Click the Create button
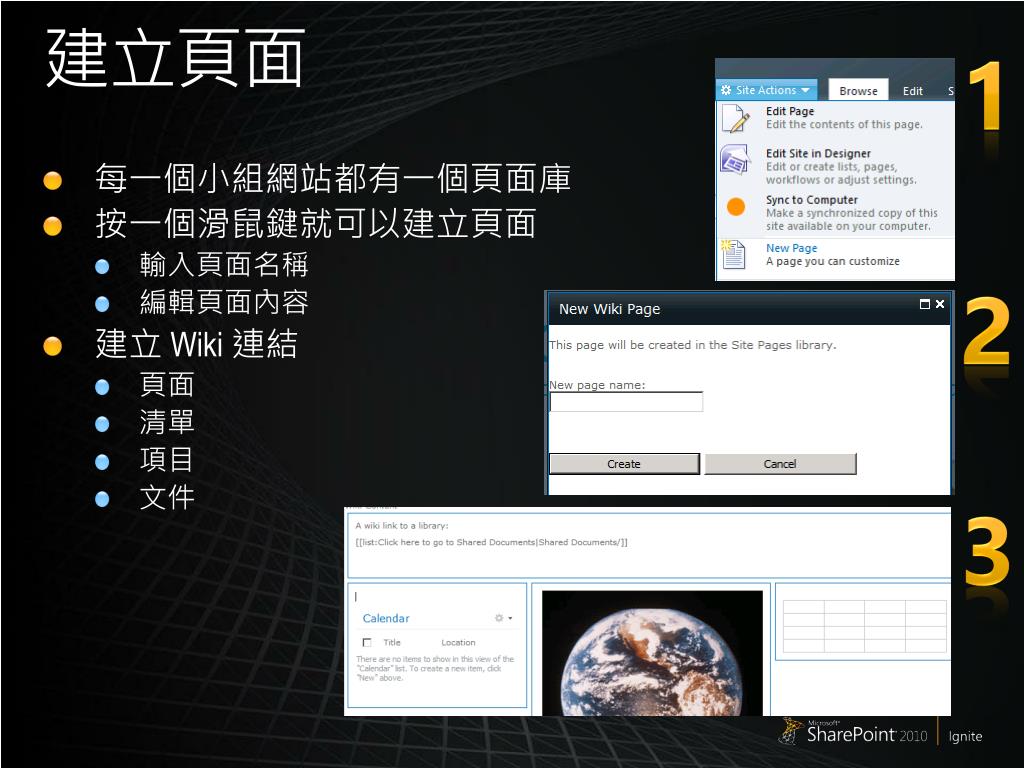1024x768 pixels. click(x=624, y=464)
